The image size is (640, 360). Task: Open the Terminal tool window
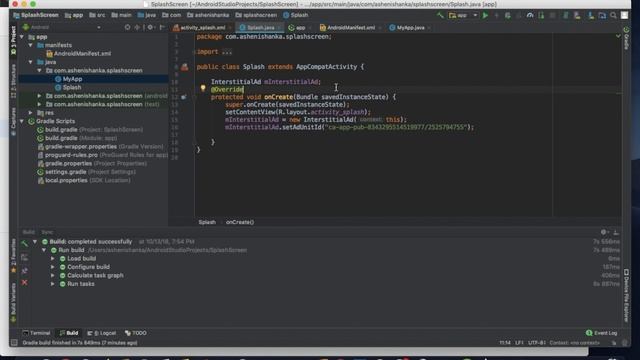tap(36, 333)
